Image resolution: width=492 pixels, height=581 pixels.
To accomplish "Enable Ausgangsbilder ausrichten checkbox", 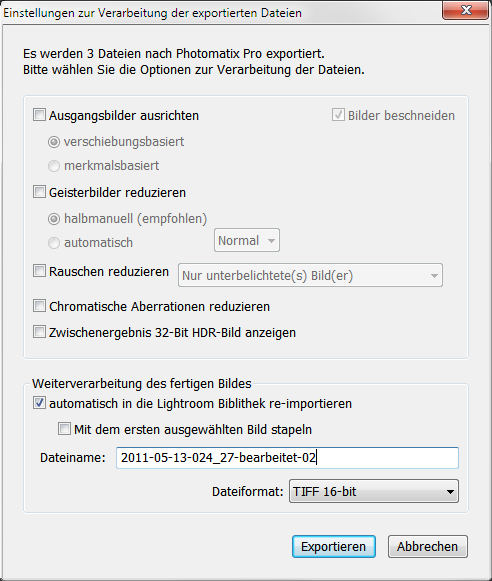I will (x=40, y=115).
